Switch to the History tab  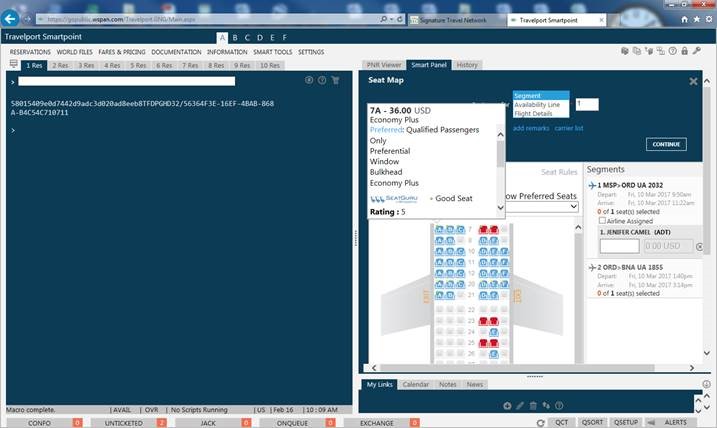click(467, 65)
